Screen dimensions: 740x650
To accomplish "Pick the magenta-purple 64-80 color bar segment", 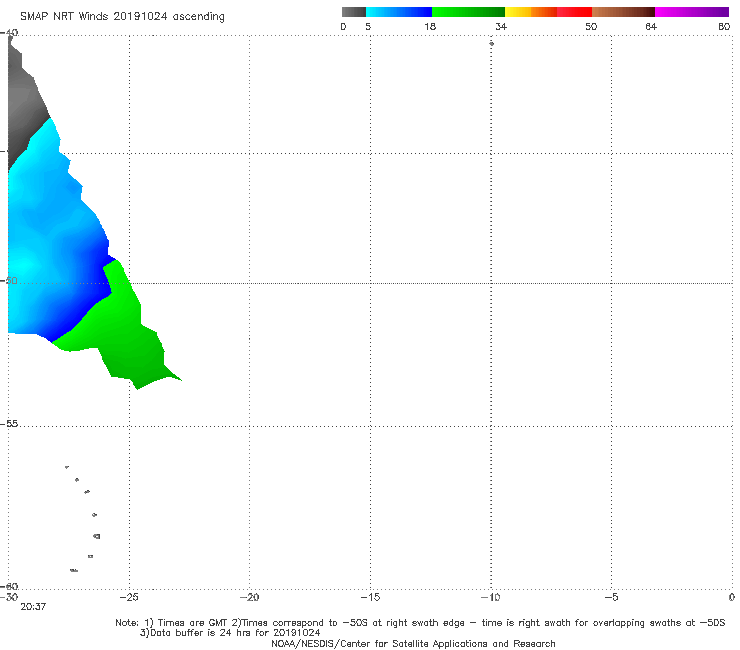I will coord(692,12).
